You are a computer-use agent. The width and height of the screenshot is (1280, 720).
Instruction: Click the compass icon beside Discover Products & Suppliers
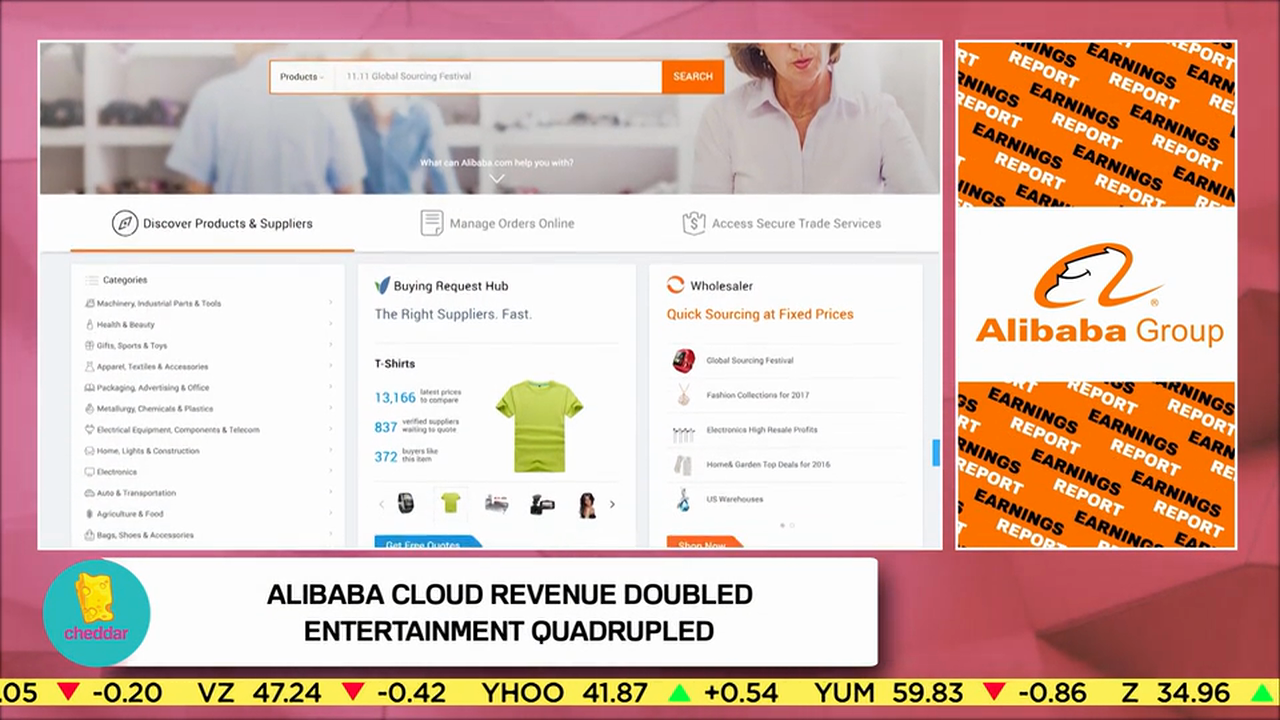coord(124,223)
